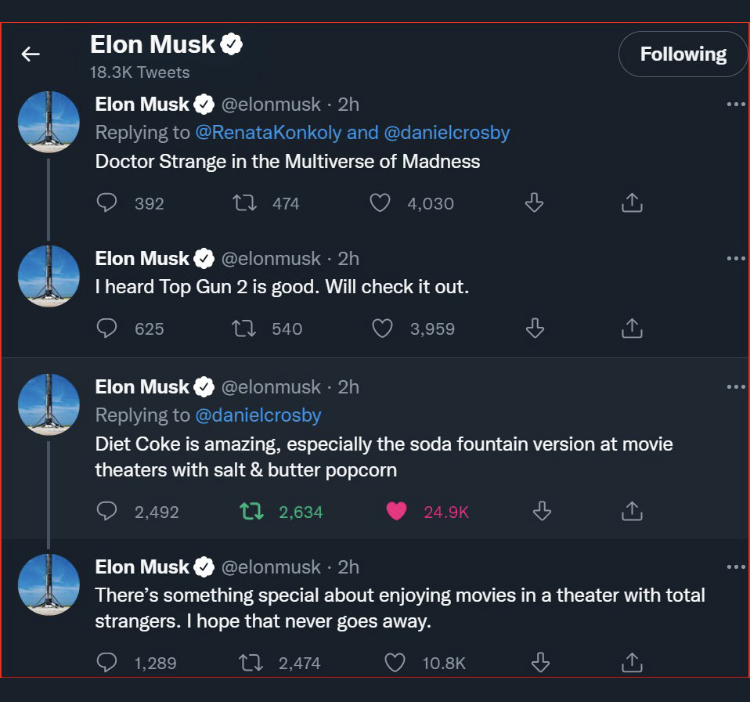Downvote the Diet Coke tweet

(x=541, y=511)
